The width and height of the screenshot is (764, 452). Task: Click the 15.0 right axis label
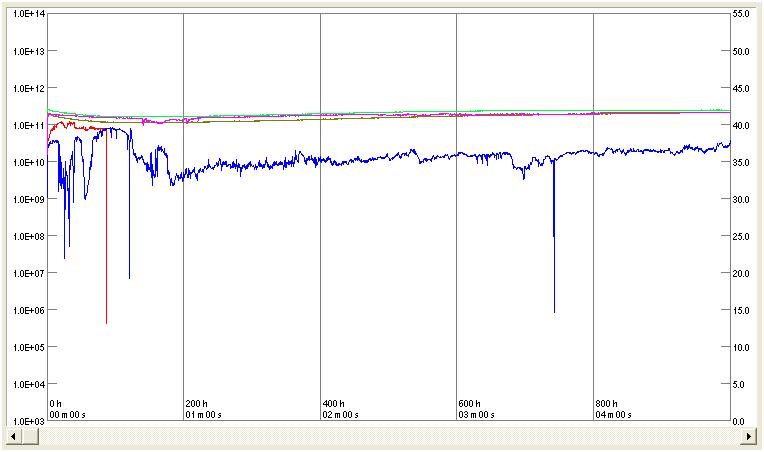pyautogui.click(x=741, y=310)
